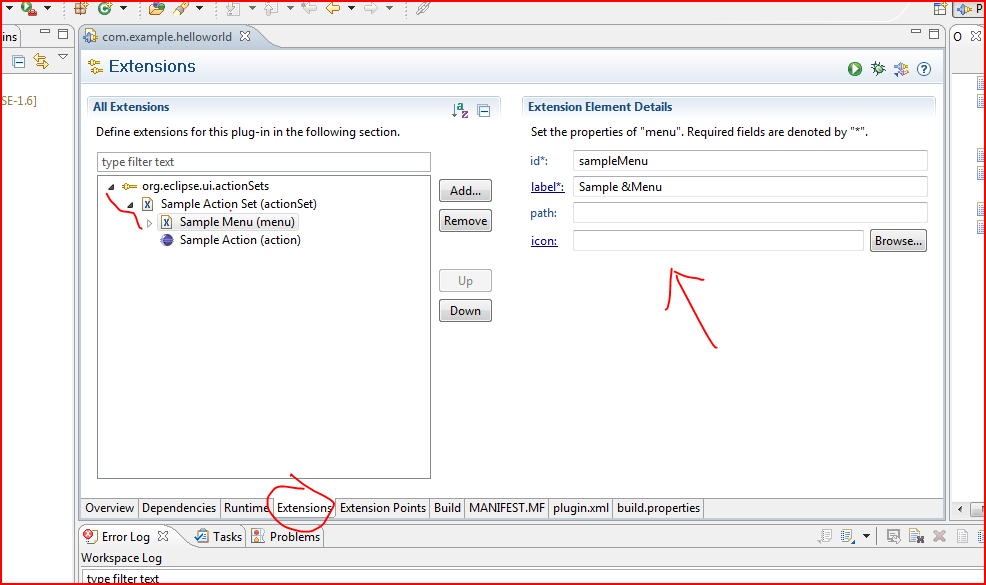Collapse the org.eclipse.ui.actionSets node
The height and width of the screenshot is (585, 986).
tap(112, 185)
